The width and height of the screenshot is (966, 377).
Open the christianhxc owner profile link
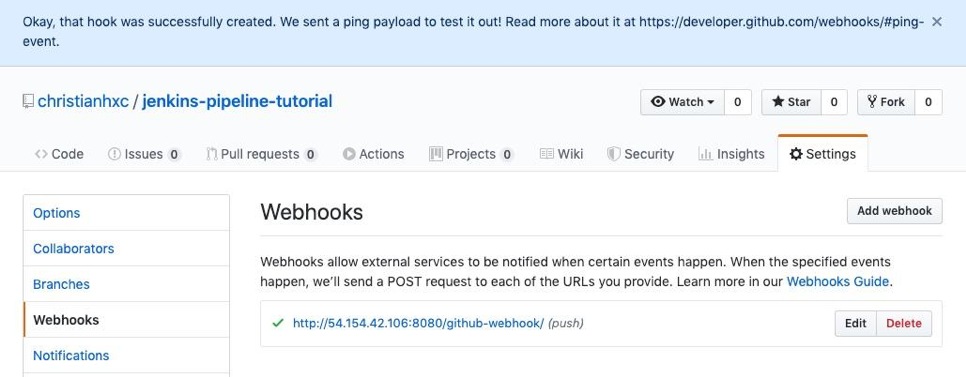click(83, 101)
